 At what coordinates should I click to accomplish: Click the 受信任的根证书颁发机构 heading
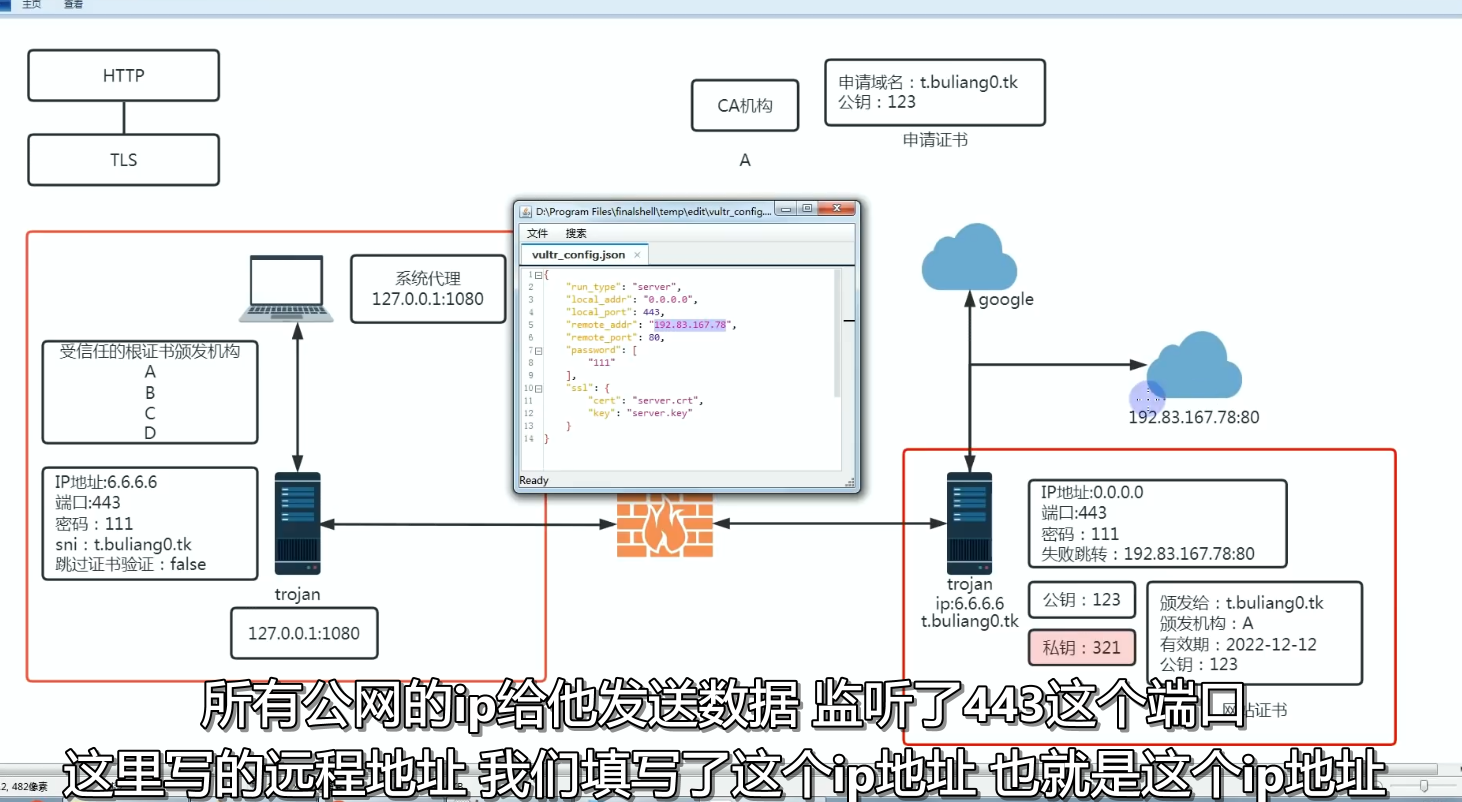pyautogui.click(x=150, y=351)
